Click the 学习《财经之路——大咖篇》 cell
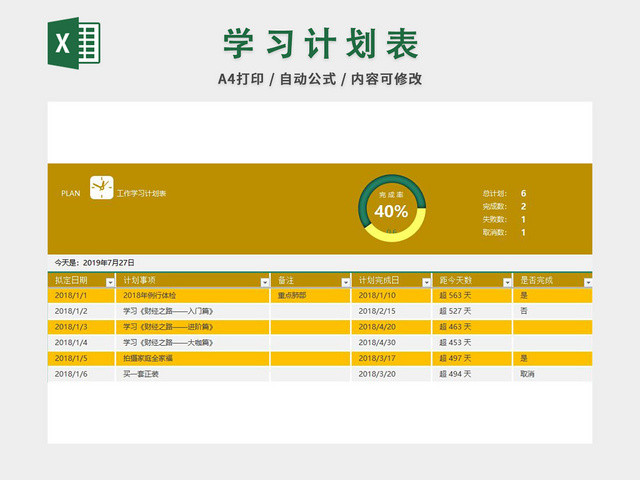The height and width of the screenshot is (480, 640). pos(193,342)
